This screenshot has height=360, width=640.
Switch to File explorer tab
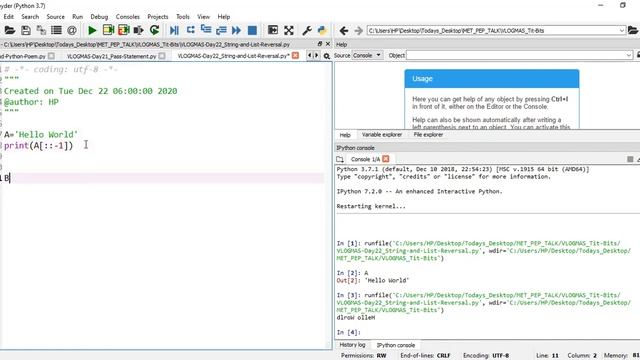pyautogui.click(x=428, y=135)
